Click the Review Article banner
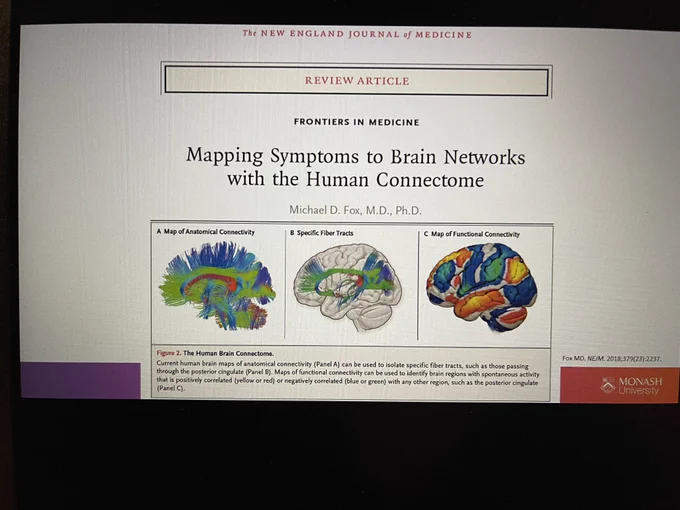 tap(356, 81)
